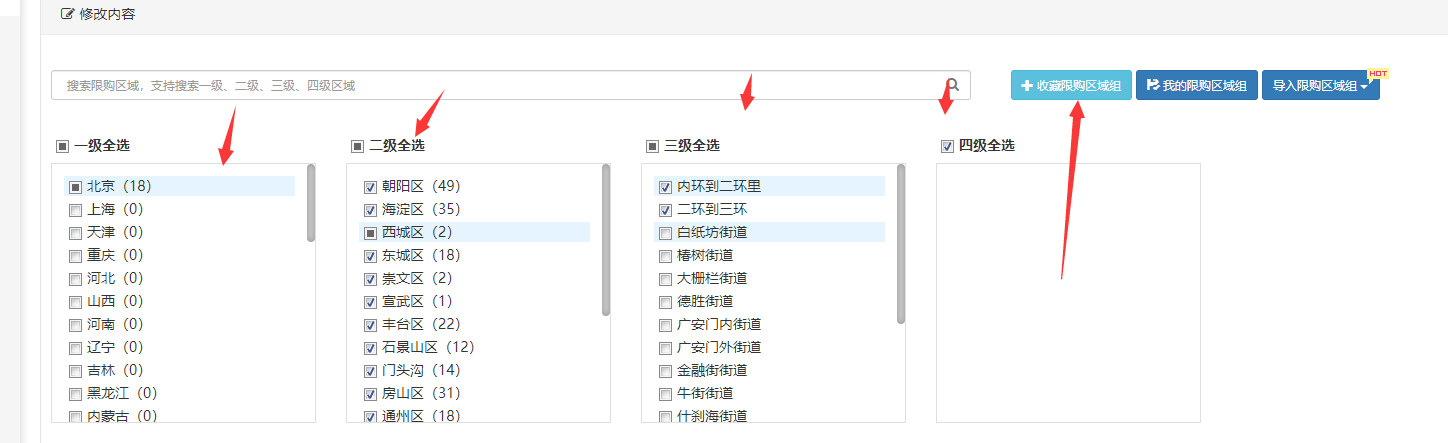Viewport: 1448px width, 443px height.
Task: Click the search magnifier icon
Action: click(953, 85)
